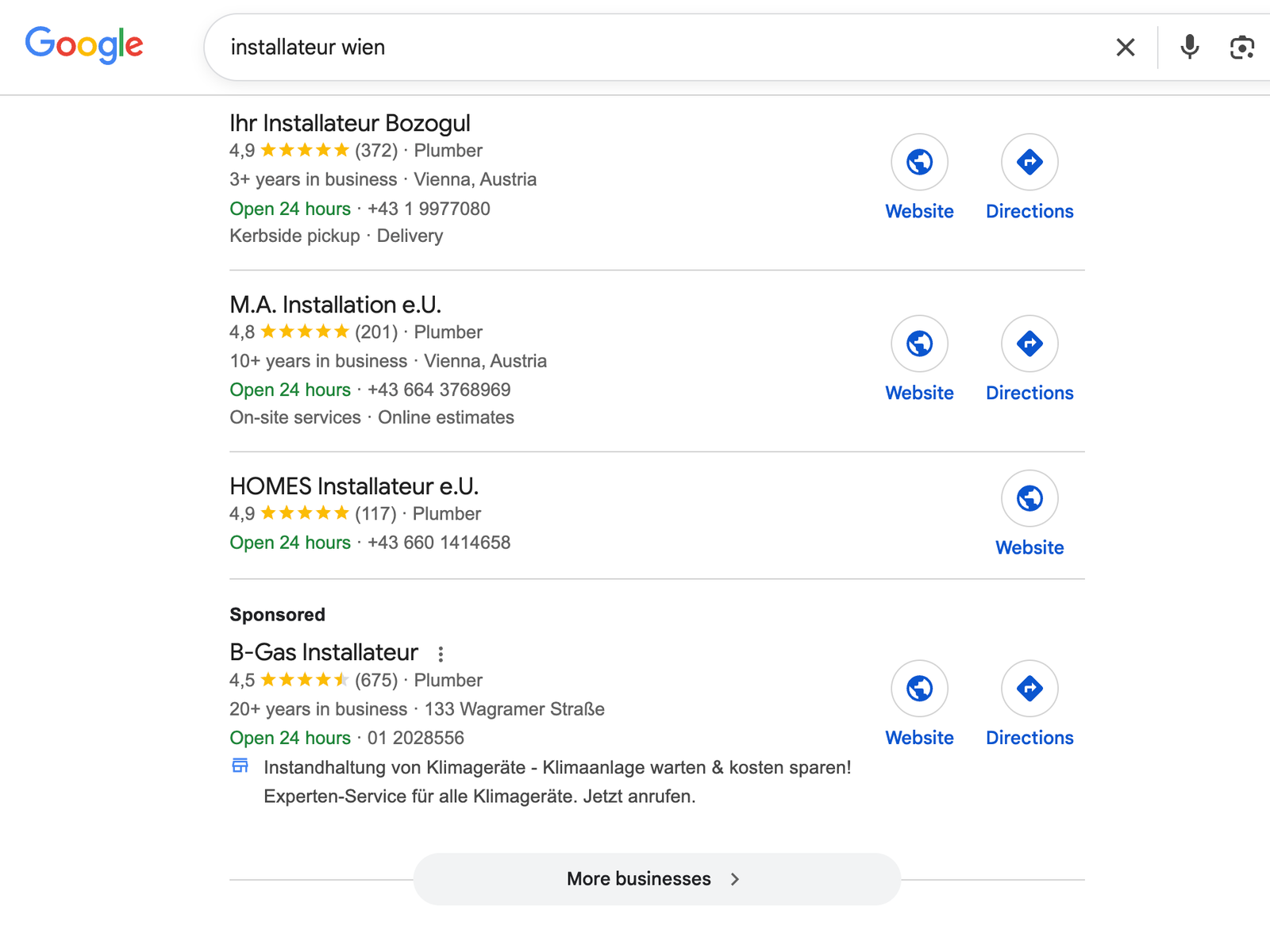Click the B-Gas star rating review count
1270x952 pixels.
click(376, 681)
